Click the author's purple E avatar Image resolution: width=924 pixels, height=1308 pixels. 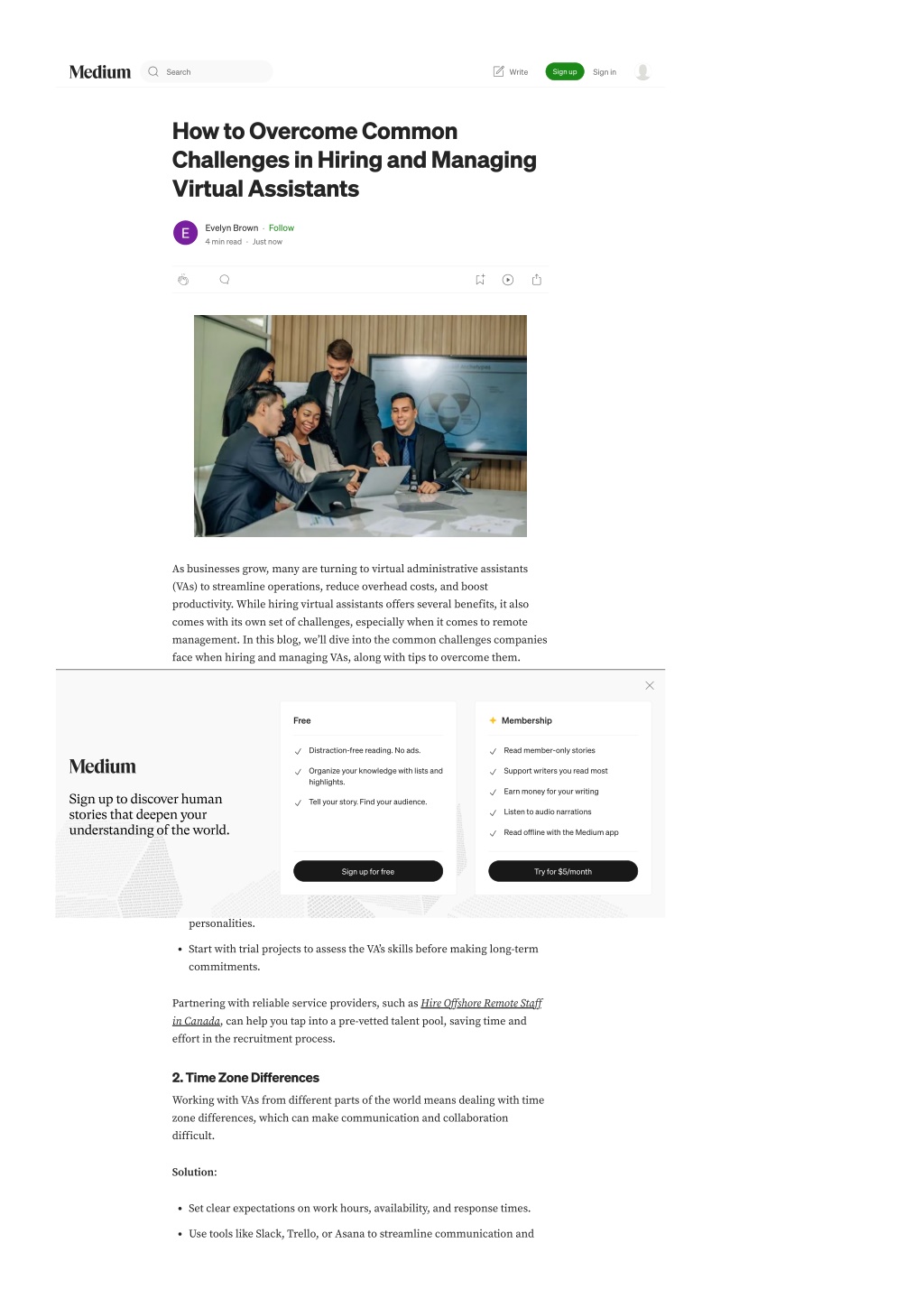pyautogui.click(x=185, y=233)
